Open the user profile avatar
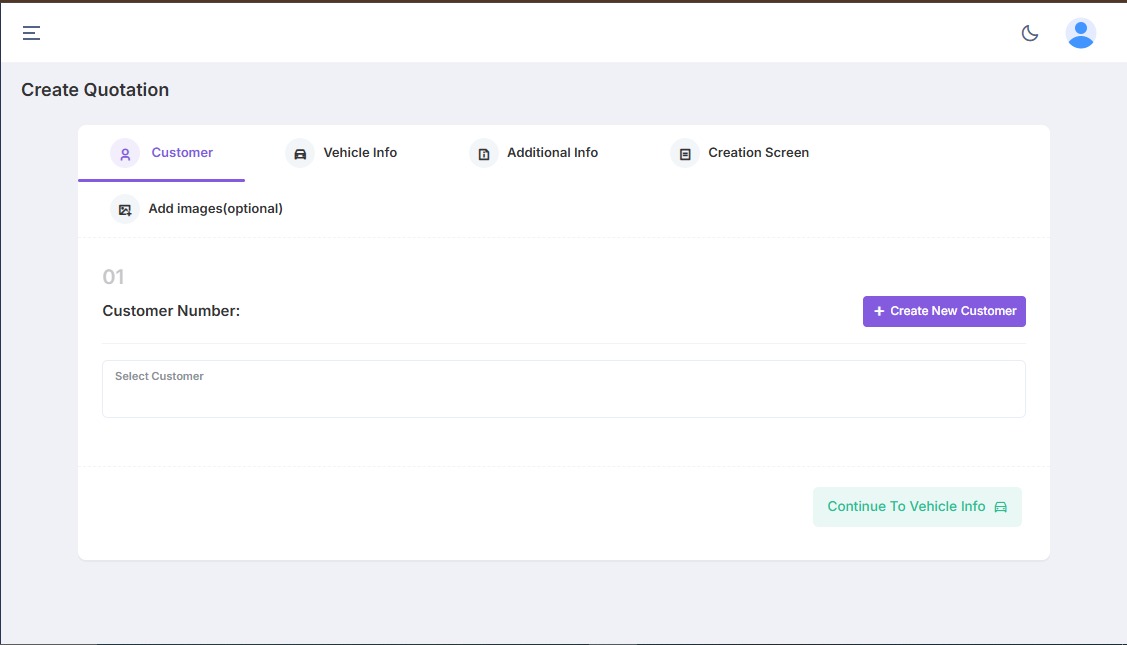Image resolution: width=1127 pixels, height=645 pixels. click(1080, 33)
